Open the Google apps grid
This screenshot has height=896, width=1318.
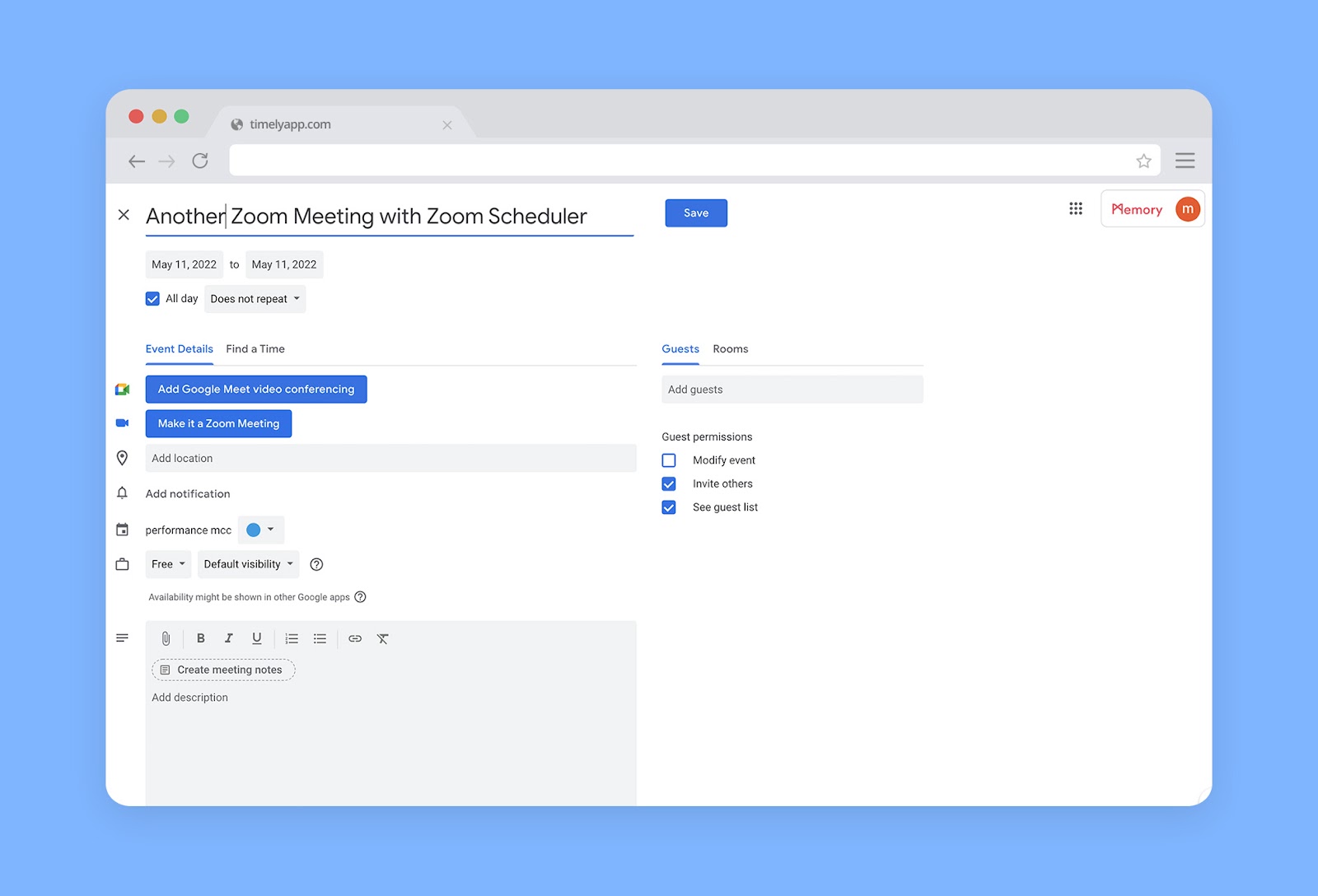(1076, 209)
